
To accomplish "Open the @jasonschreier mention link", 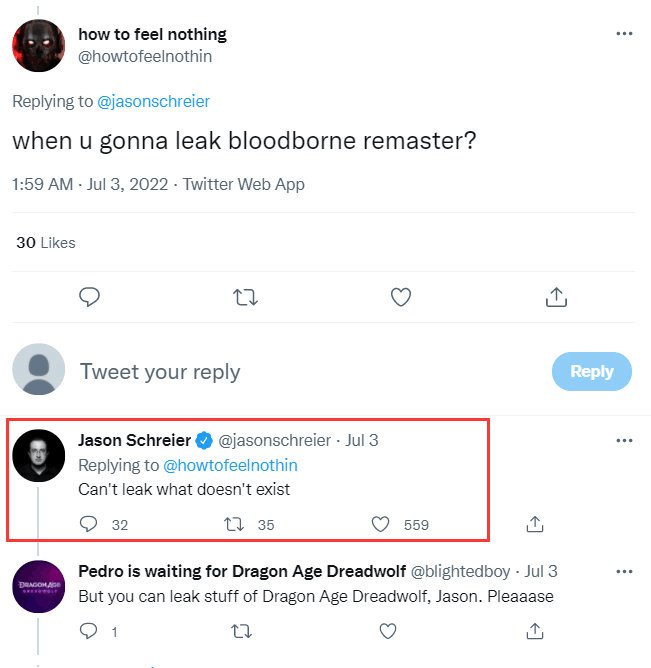I will (x=153, y=101).
